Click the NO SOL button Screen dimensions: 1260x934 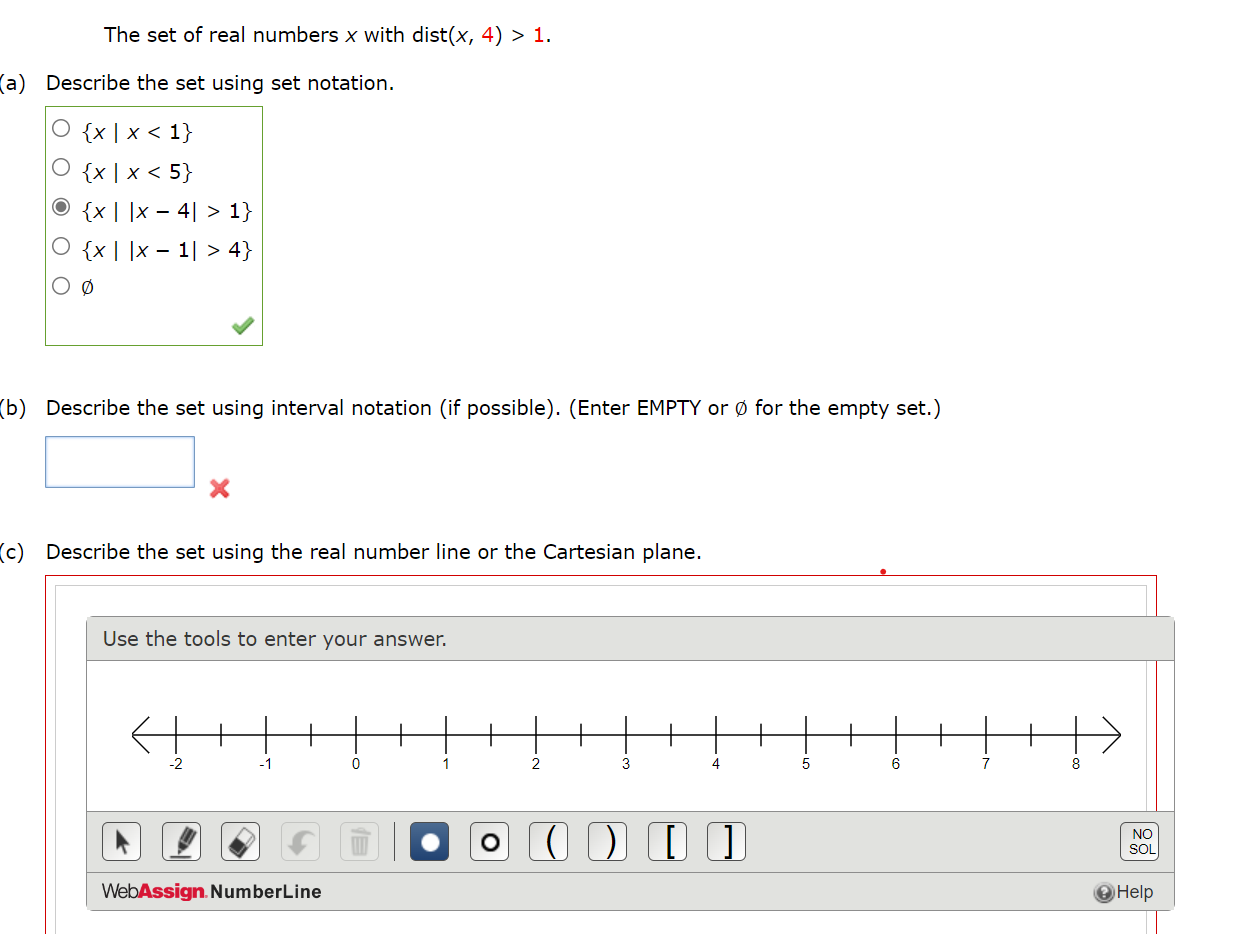coord(1139,841)
